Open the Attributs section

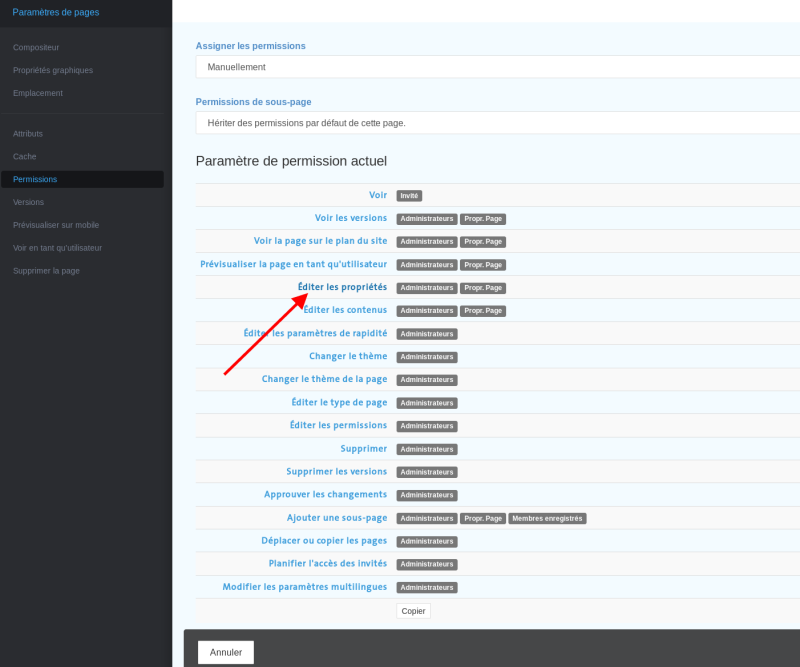coord(28,134)
